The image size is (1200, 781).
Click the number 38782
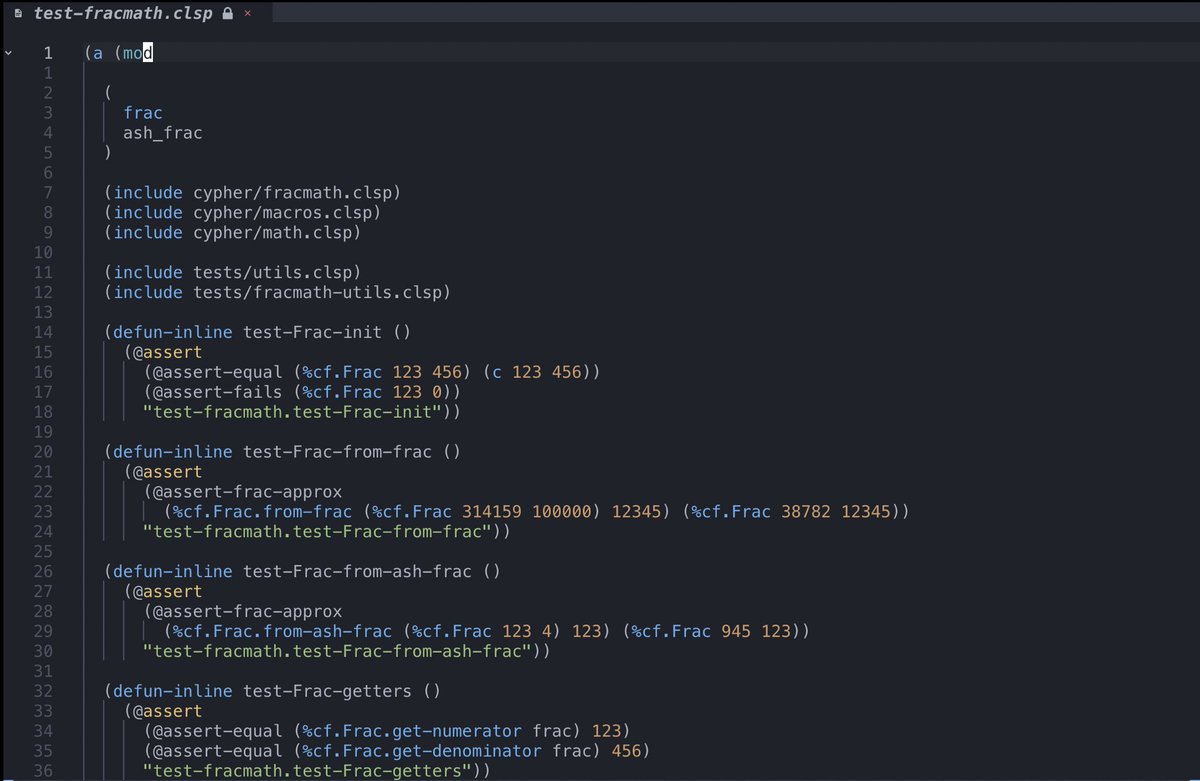pos(805,512)
